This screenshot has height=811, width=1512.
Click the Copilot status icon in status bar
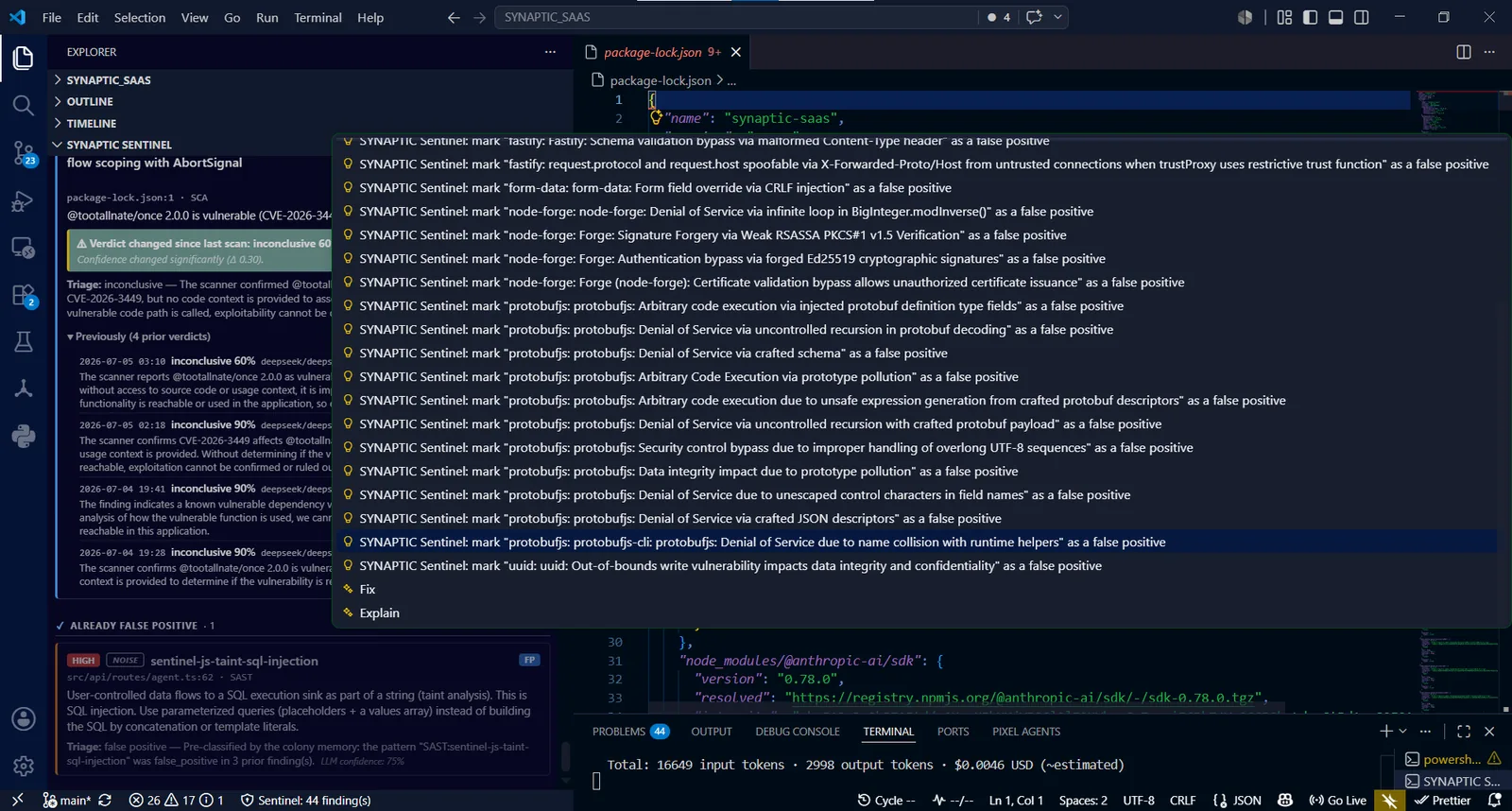click(1284, 800)
